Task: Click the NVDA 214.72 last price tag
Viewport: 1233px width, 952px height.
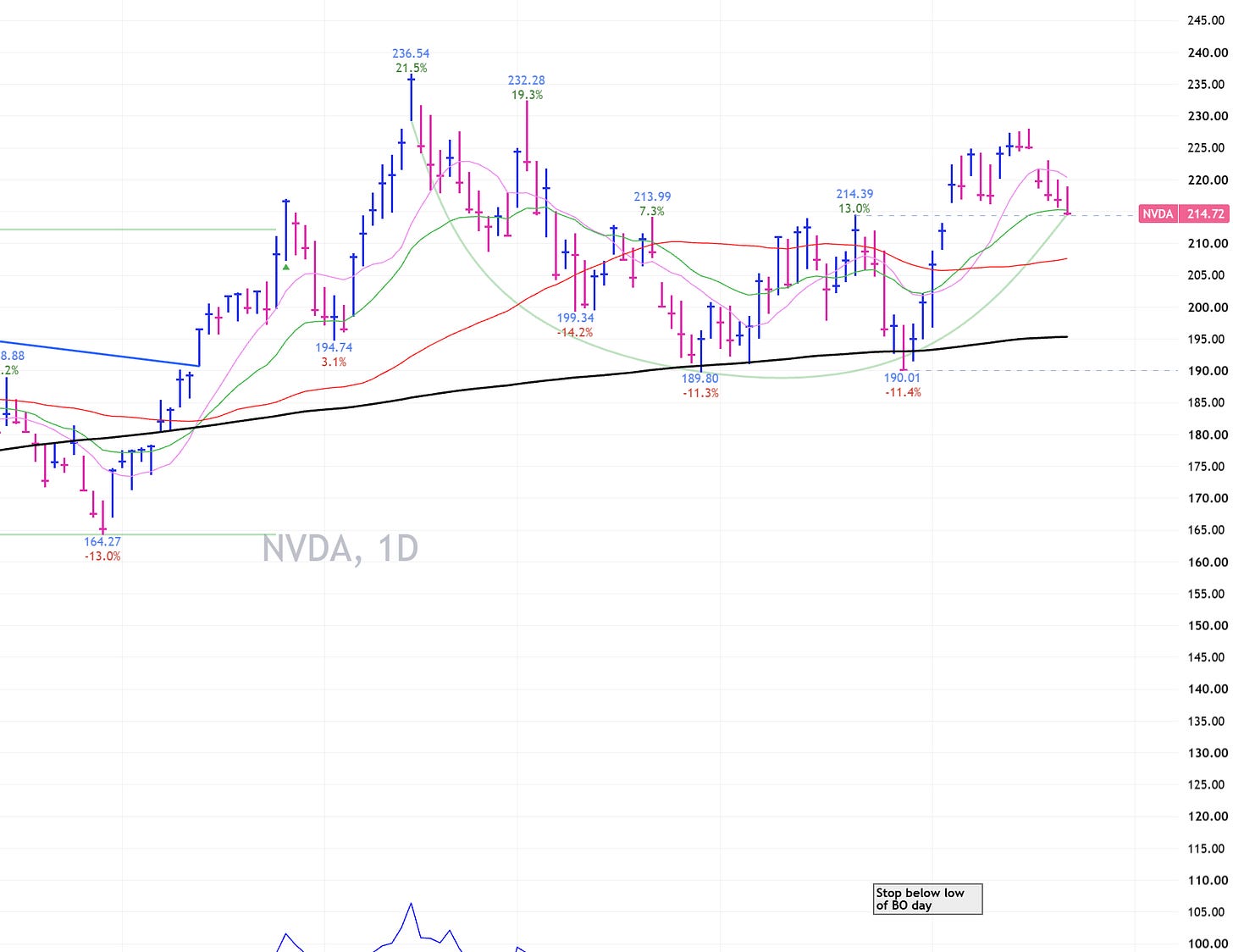Action: click(1184, 213)
